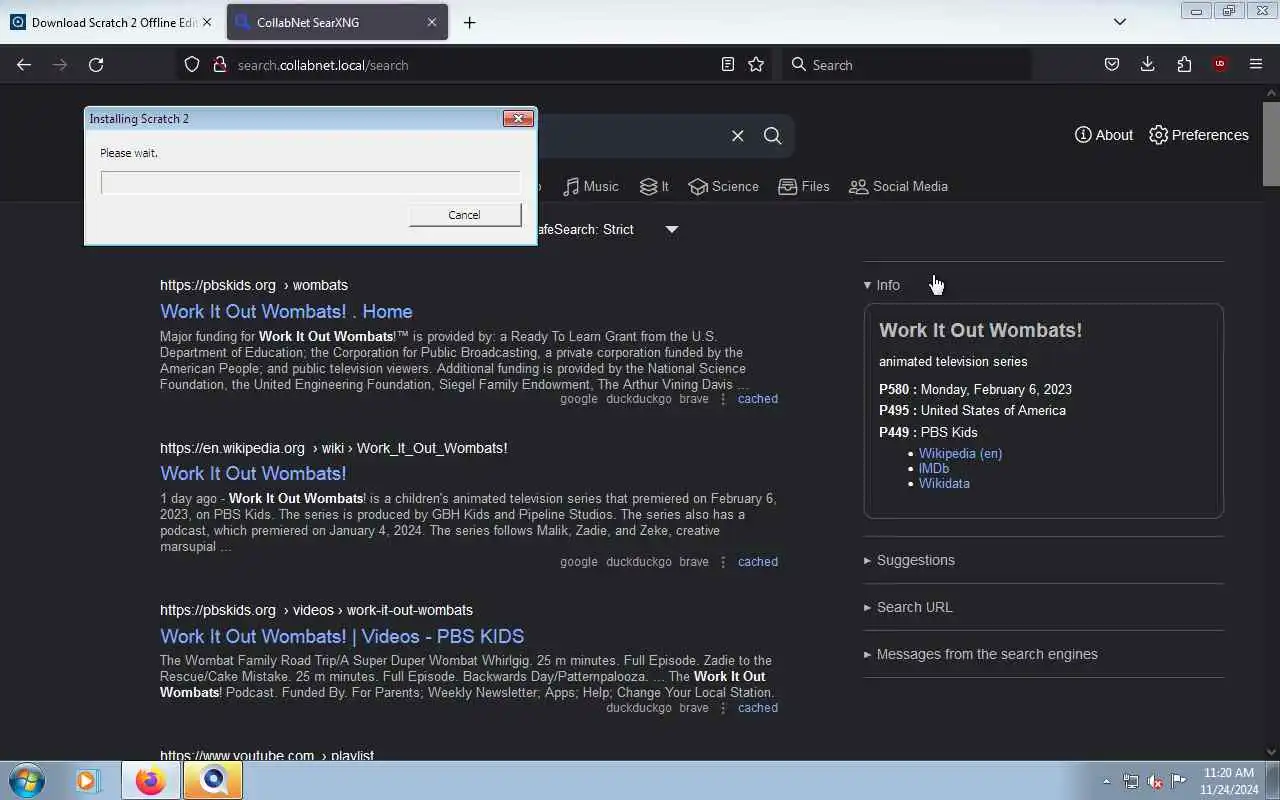This screenshot has width=1280, height=800.
Task: Click the Scratch 2 install progress bar
Action: click(311, 183)
